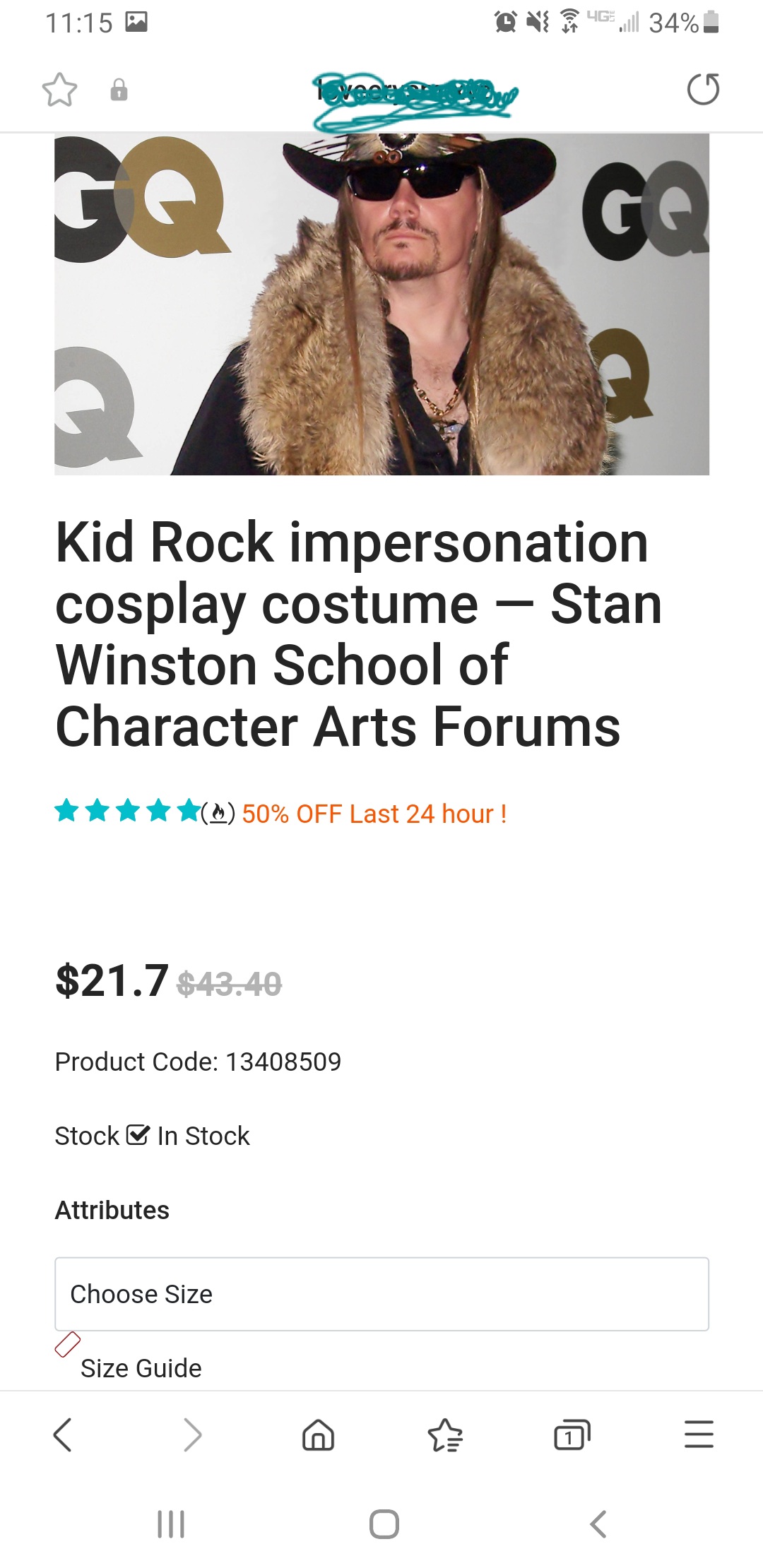The image size is (763, 1568).
Task: Tap the scribbled-out URL in address bar
Action: [x=415, y=97]
